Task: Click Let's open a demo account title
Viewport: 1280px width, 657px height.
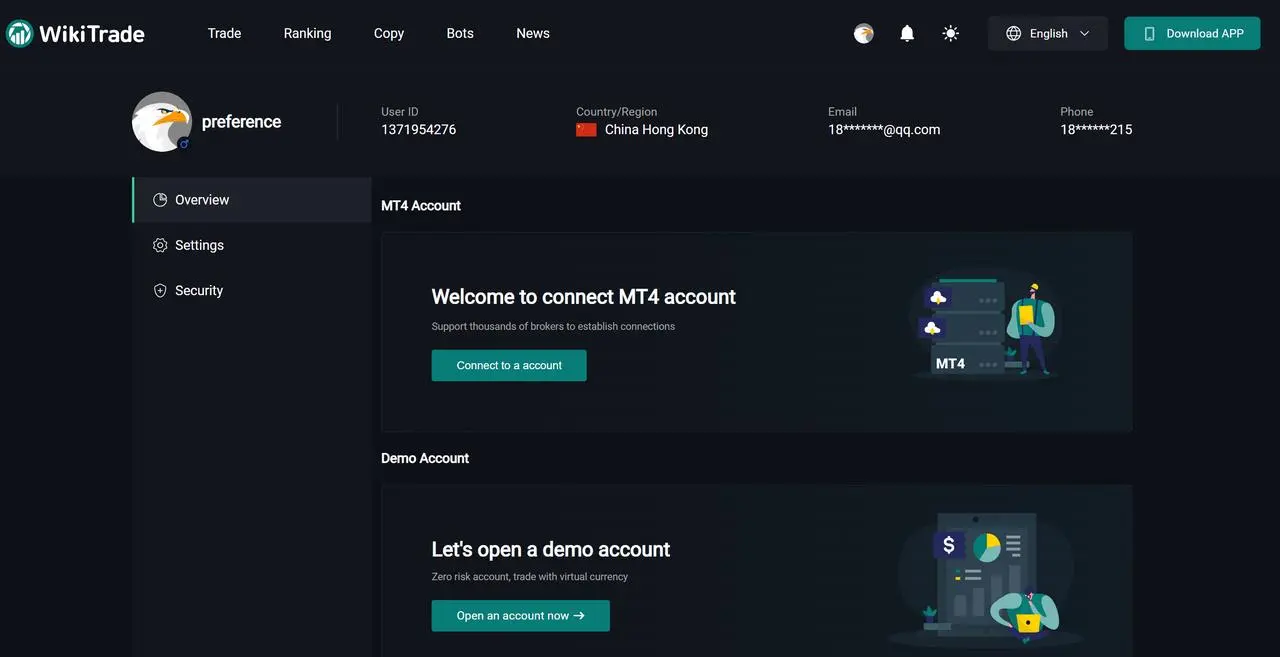Action: 551,549
